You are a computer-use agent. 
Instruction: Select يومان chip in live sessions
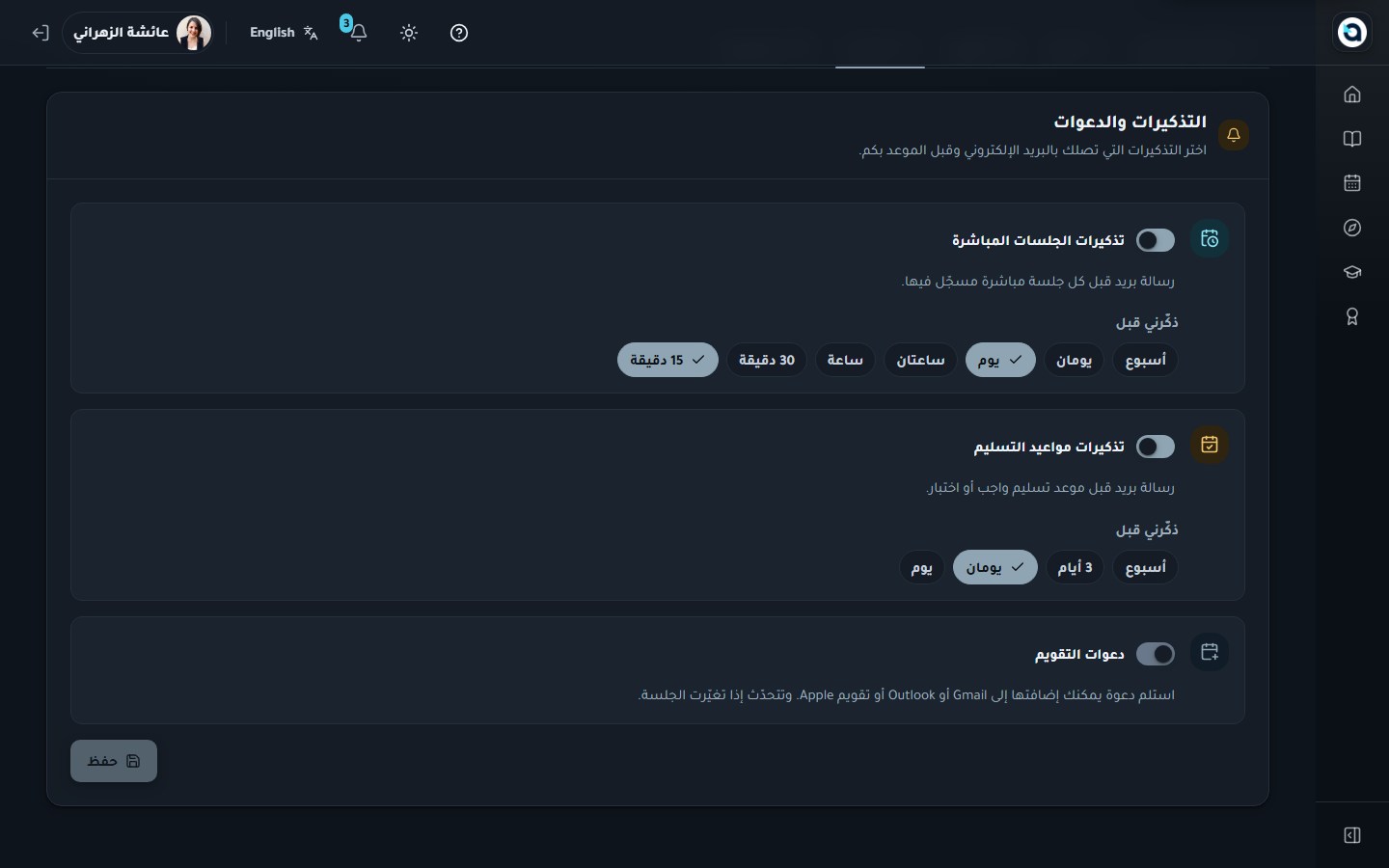coord(1074,360)
